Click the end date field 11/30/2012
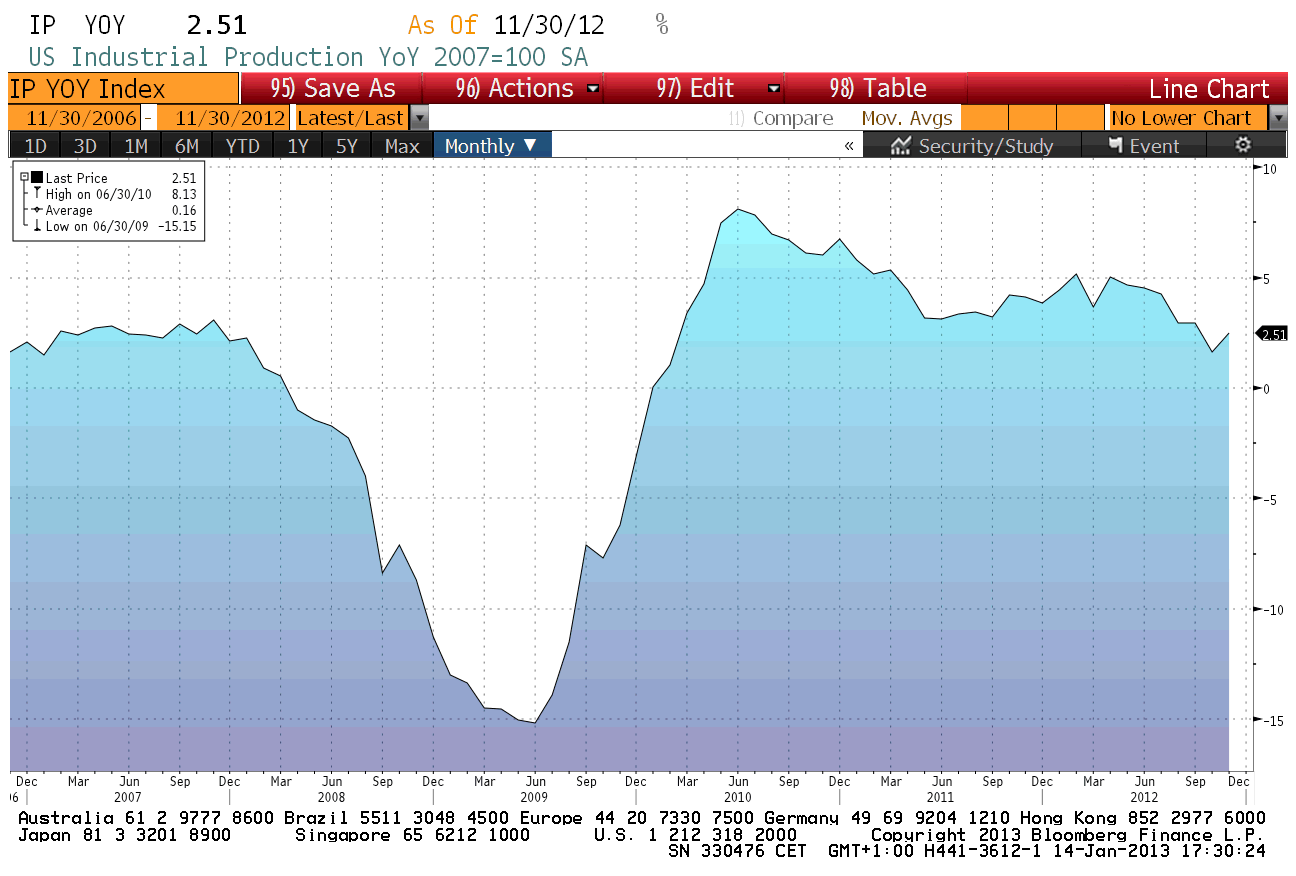 tap(224, 118)
